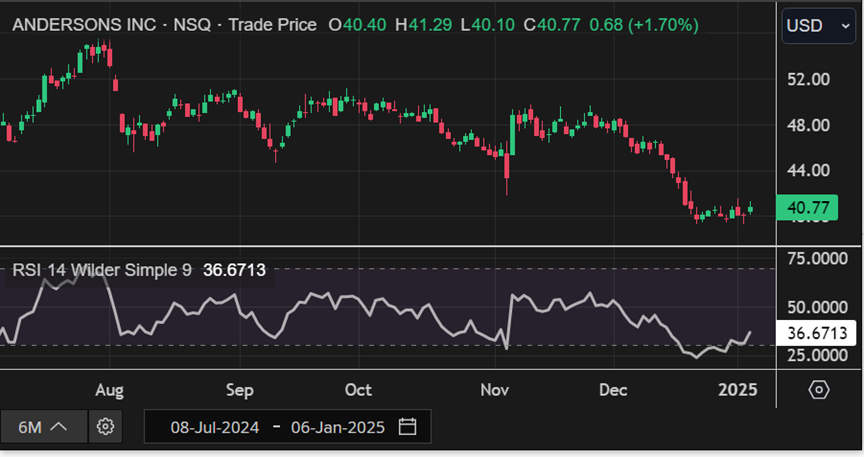Click the 75.0000 RSI axis label
Screen dimensions: 864x457
pyautogui.click(x=817, y=259)
